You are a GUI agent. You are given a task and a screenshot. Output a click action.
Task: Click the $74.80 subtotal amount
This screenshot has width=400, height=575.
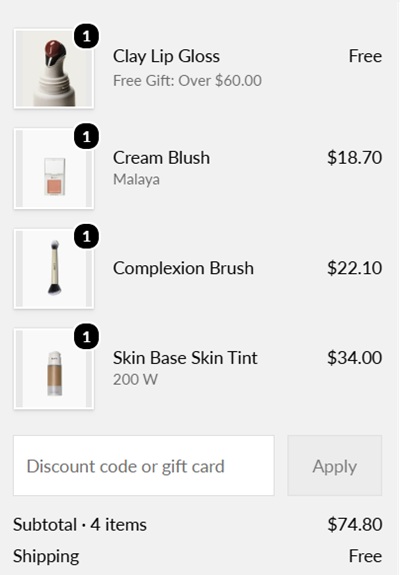[x=355, y=524]
